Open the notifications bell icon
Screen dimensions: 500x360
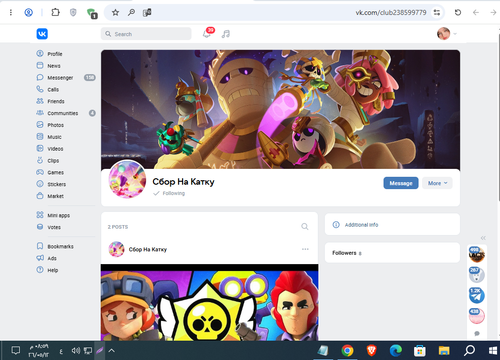tap(207, 34)
